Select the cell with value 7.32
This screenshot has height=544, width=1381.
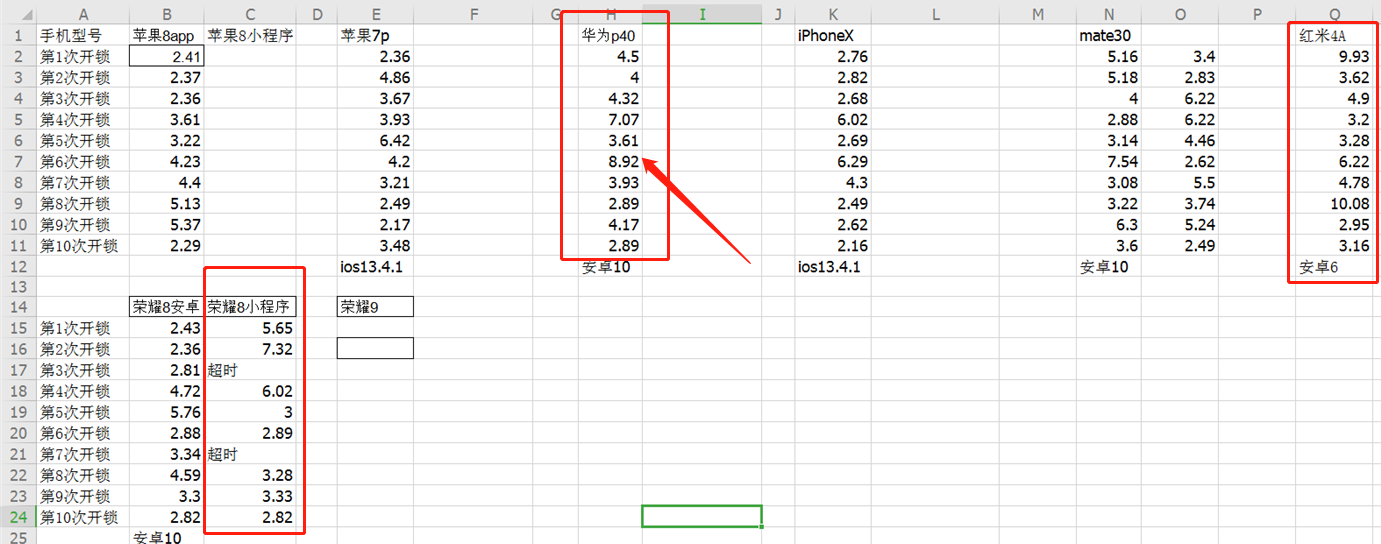[x=250, y=349]
